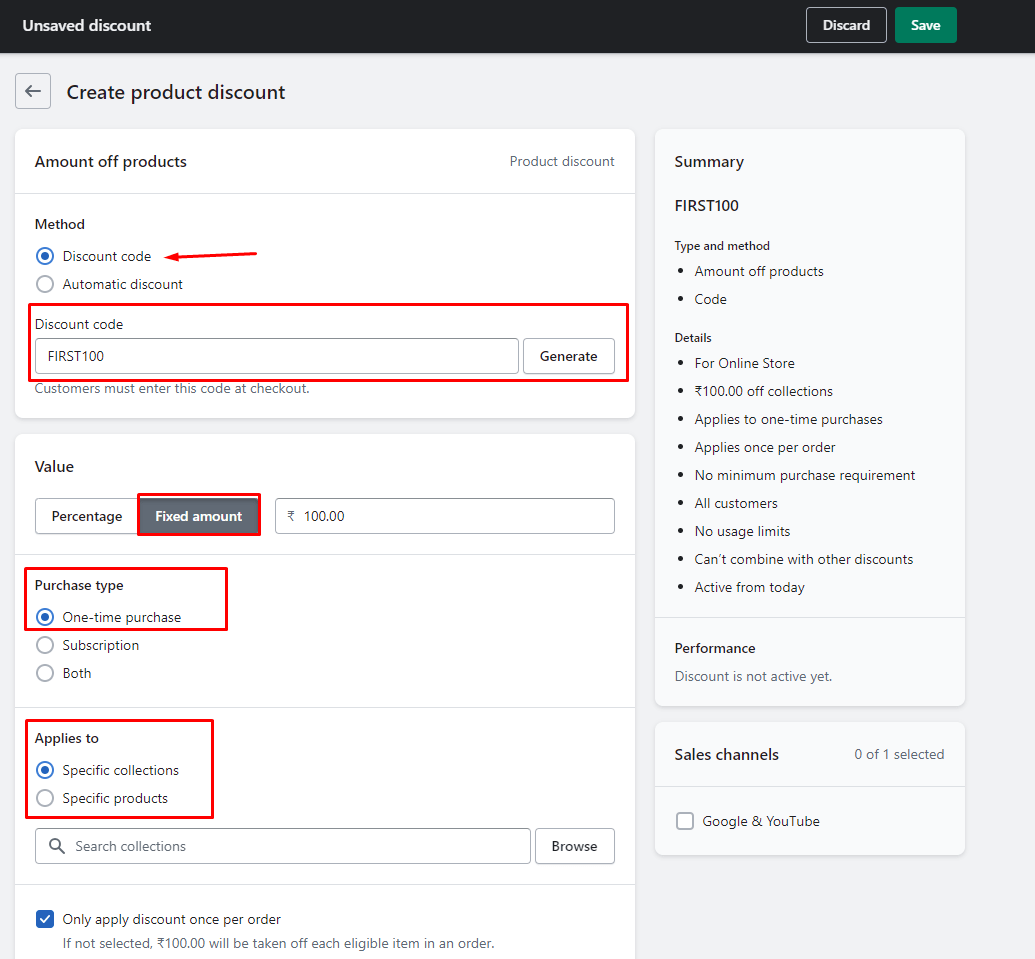This screenshot has width=1035, height=959.
Task: Select the Discount code method
Action: pos(45,256)
